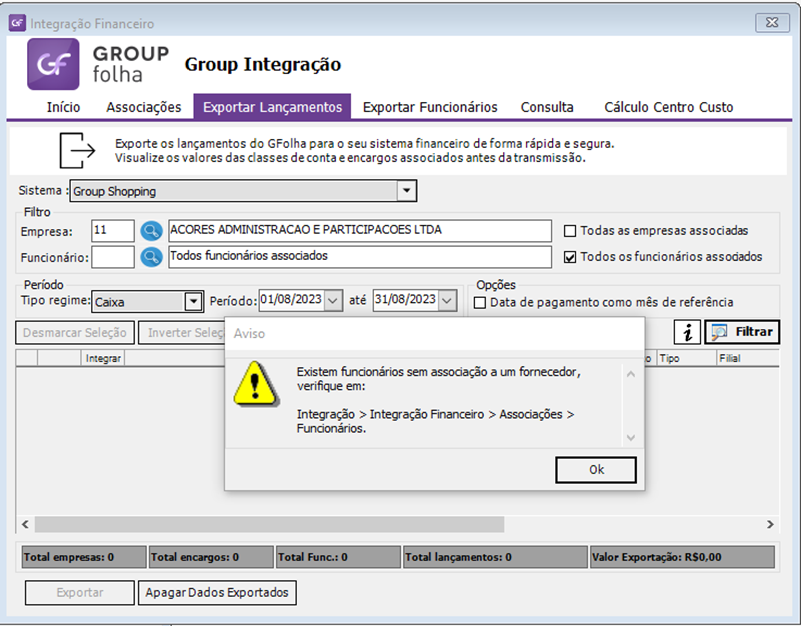This screenshot has width=801, height=626.
Task: Open start date 01/08/2023 calendar dropdown
Action: [333, 300]
